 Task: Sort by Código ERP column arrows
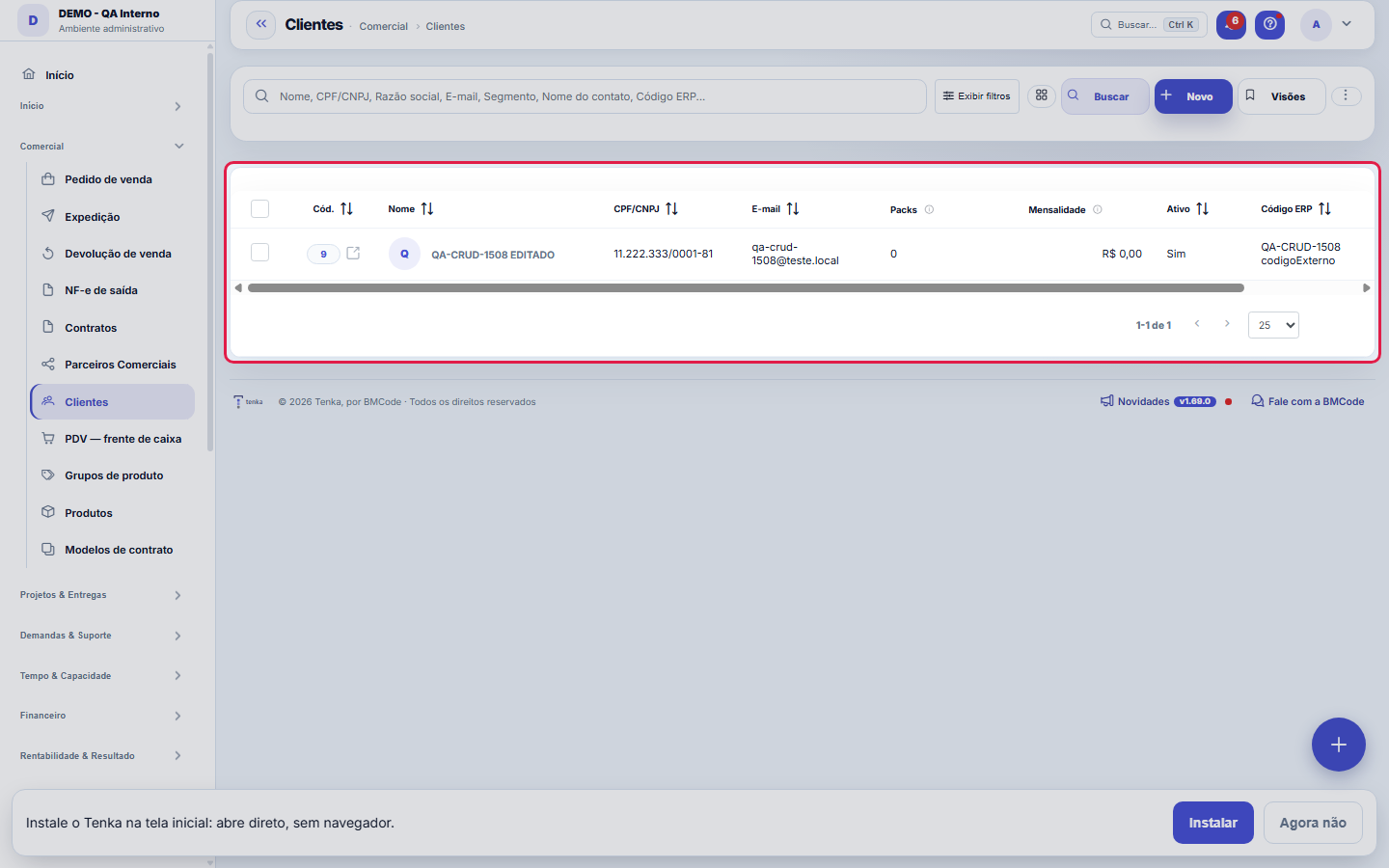tap(1324, 208)
